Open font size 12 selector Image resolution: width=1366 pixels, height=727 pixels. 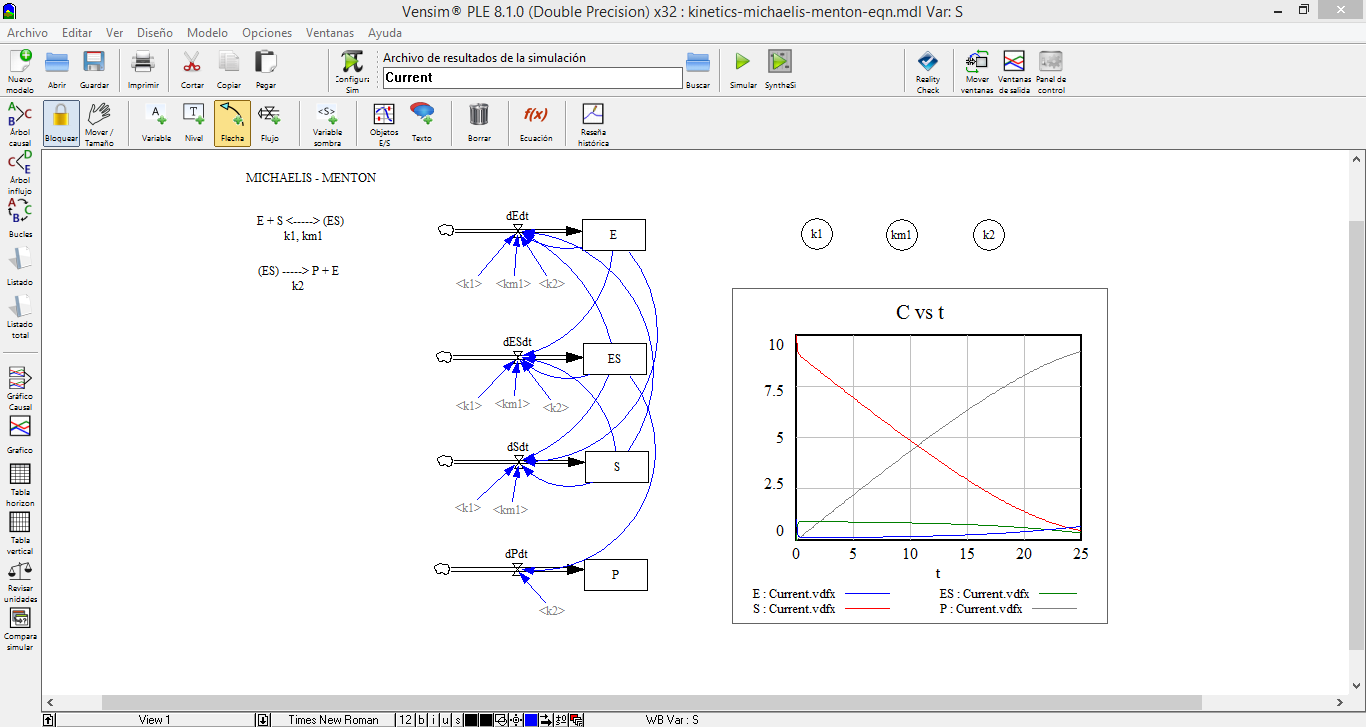click(x=405, y=720)
